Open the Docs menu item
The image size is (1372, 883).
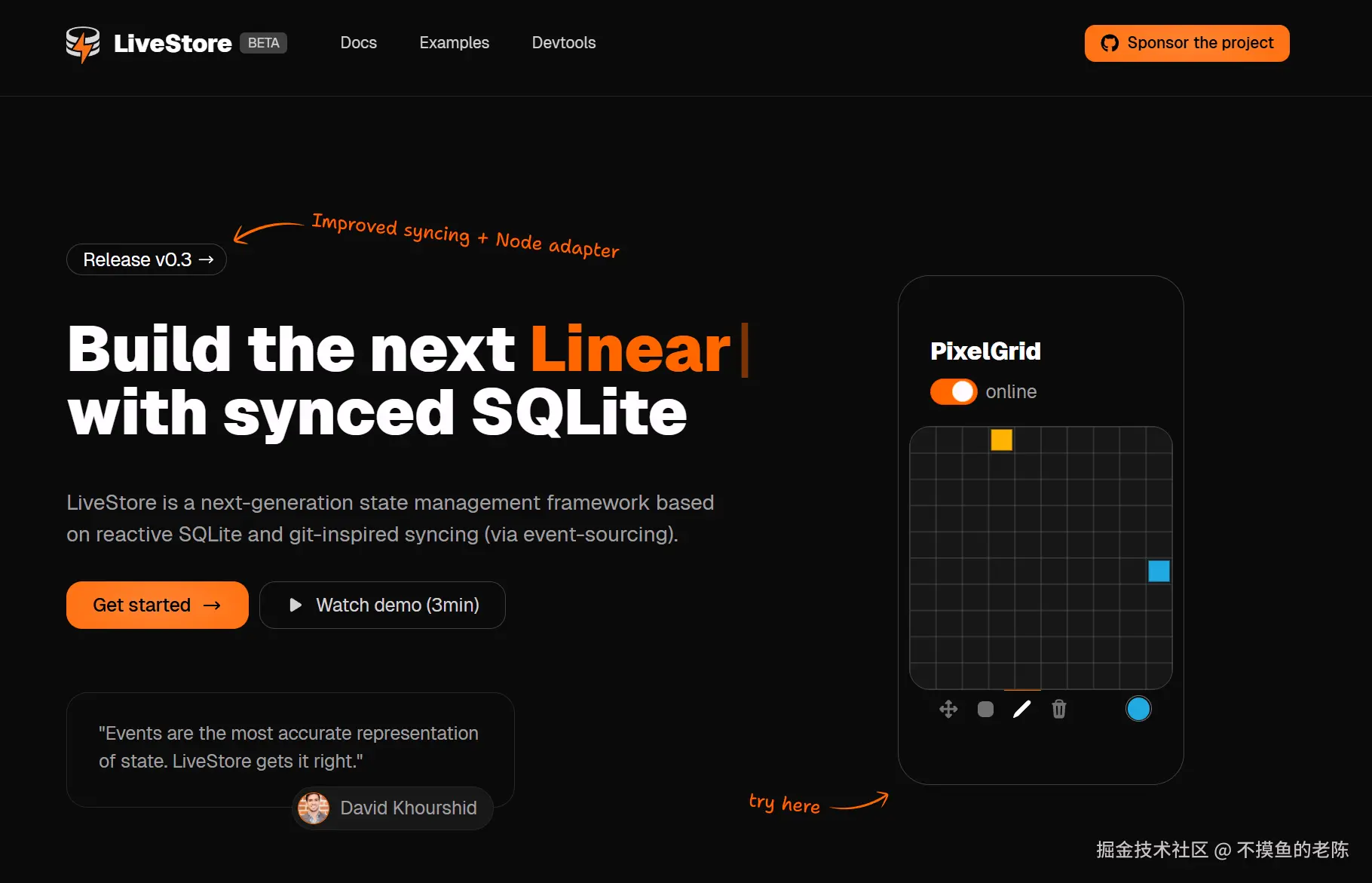359,43
